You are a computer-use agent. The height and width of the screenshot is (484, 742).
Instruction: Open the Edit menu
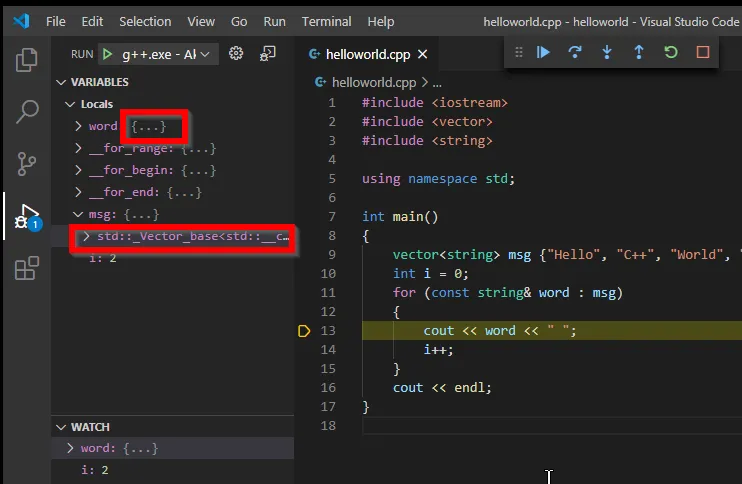pyautogui.click(x=92, y=22)
